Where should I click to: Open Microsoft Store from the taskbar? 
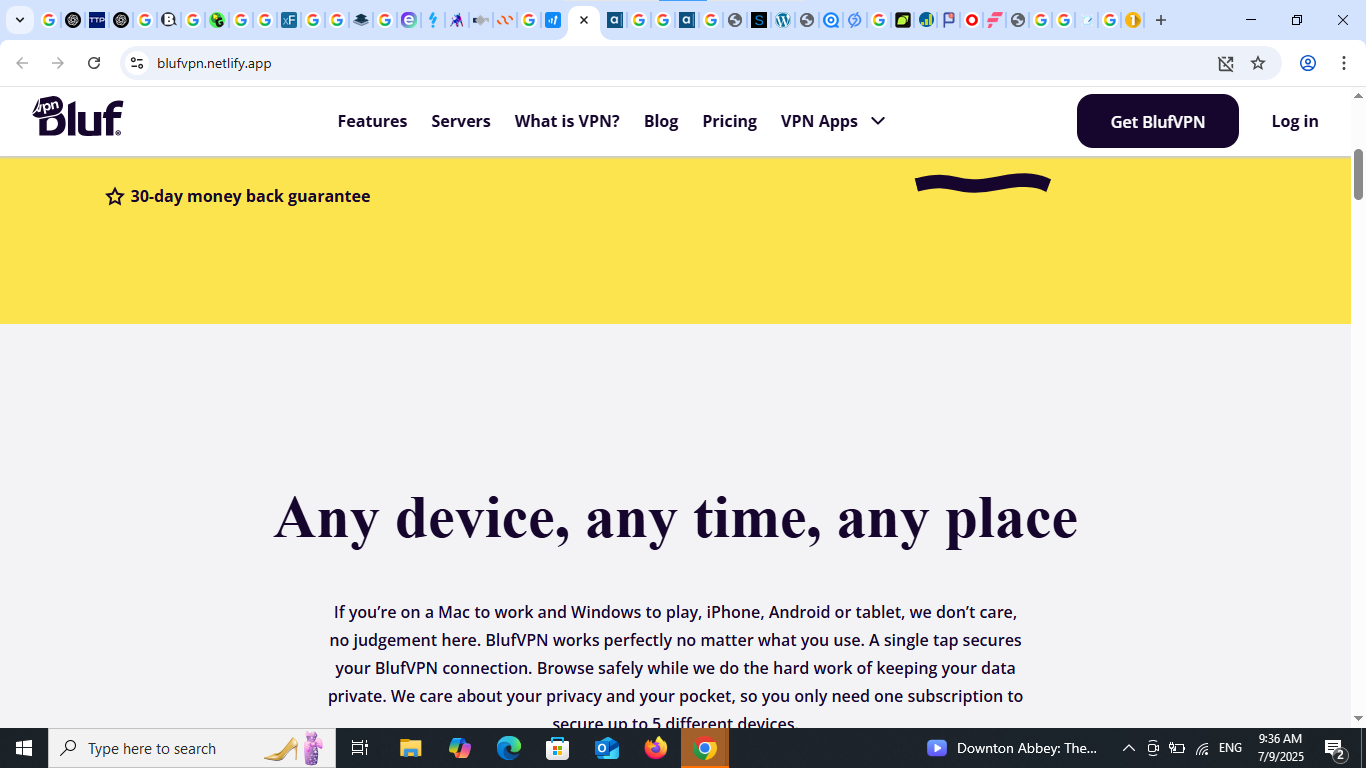558,748
